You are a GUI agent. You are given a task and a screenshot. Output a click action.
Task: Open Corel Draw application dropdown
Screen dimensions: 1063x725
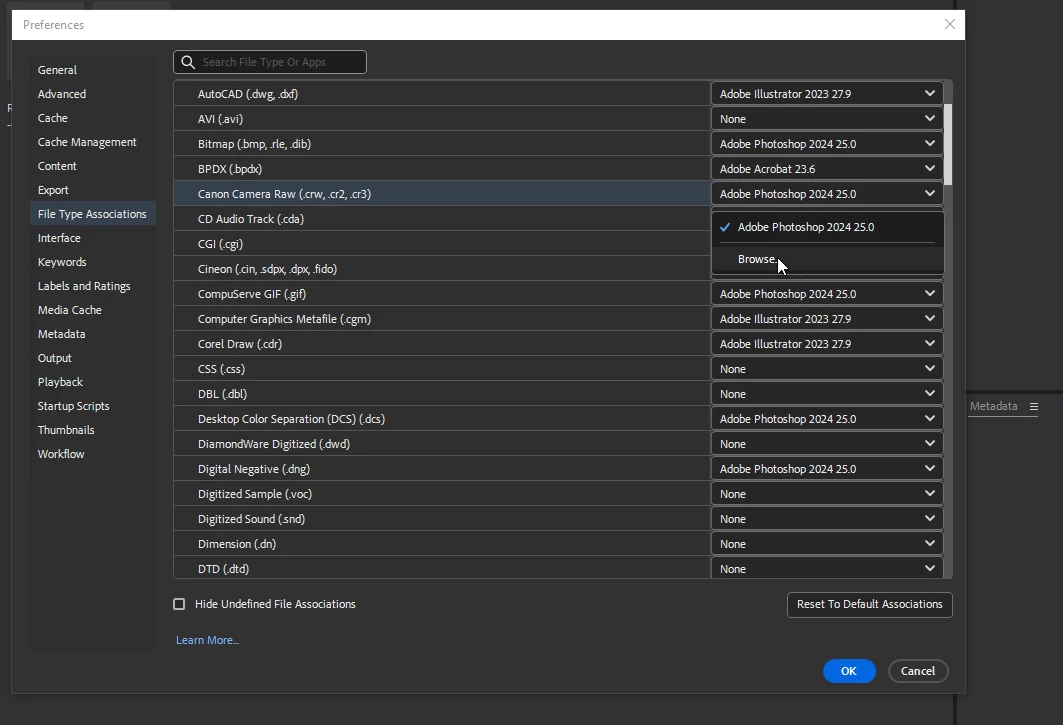tap(826, 344)
